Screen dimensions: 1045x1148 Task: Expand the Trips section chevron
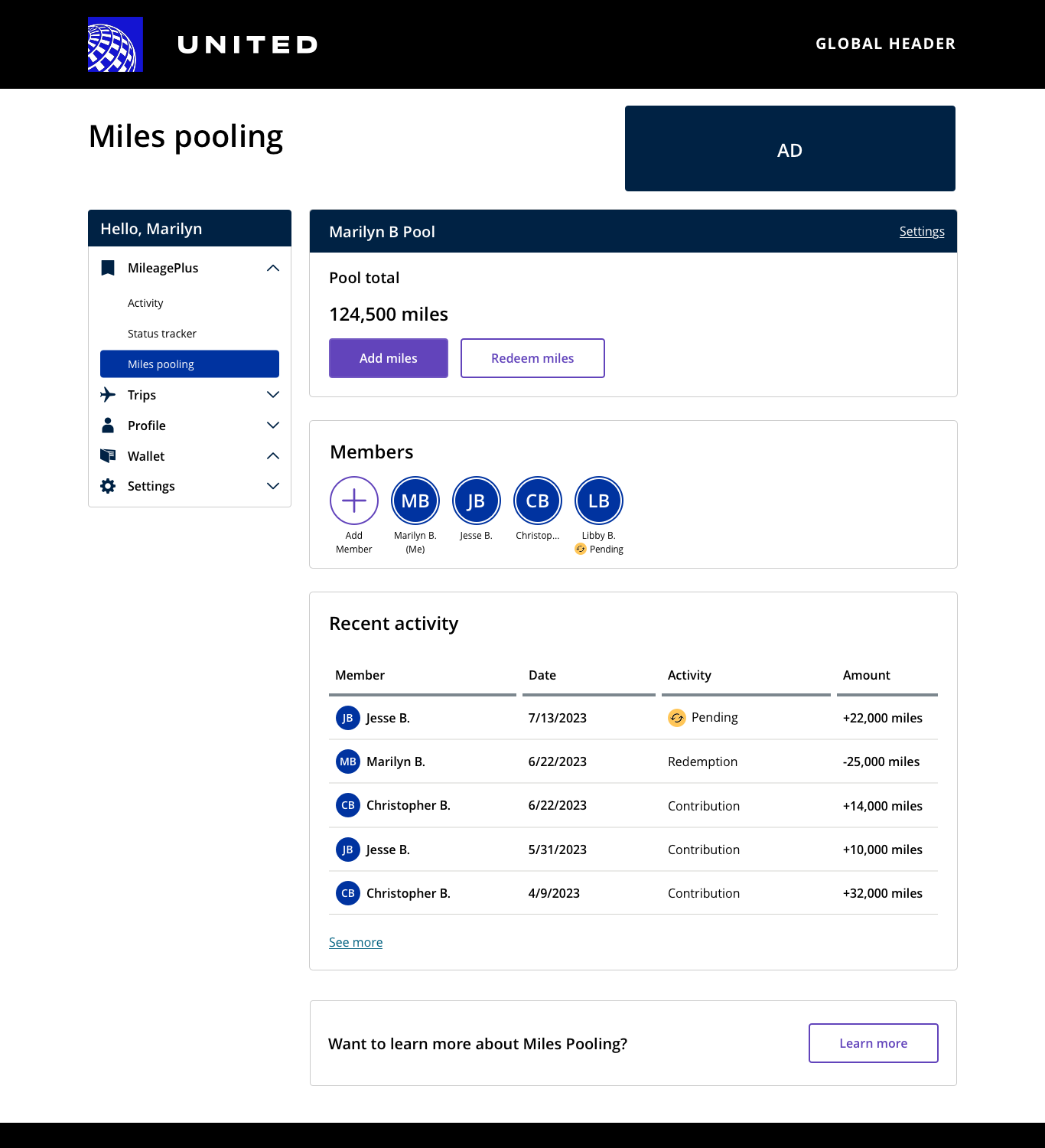tap(273, 395)
